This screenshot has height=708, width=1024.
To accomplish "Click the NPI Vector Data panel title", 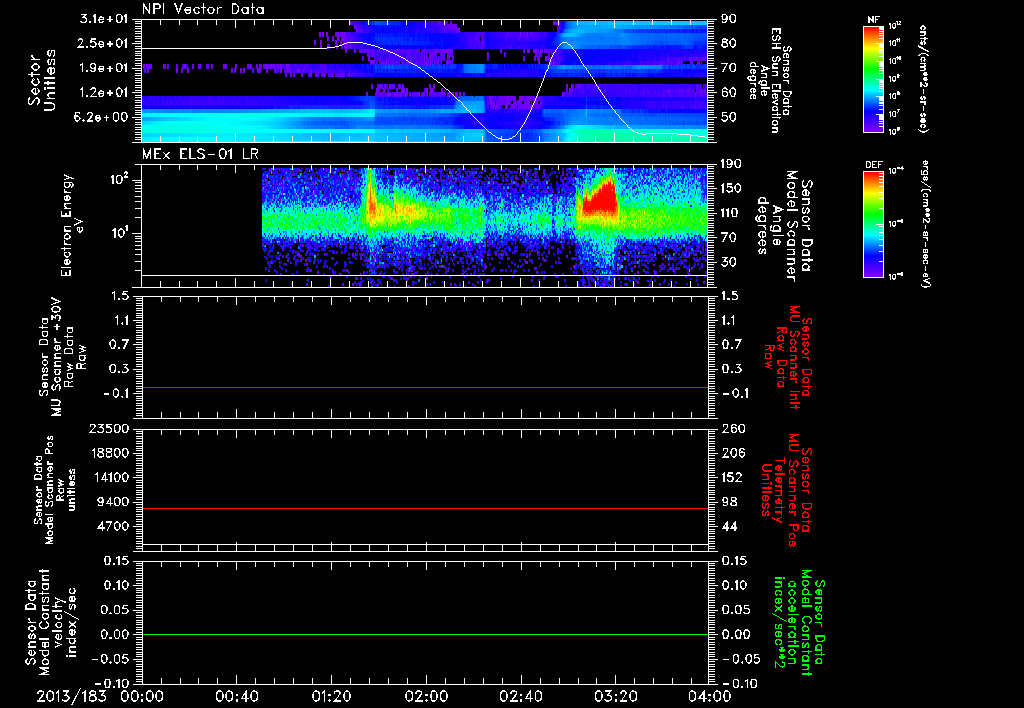I will coord(203,9).
